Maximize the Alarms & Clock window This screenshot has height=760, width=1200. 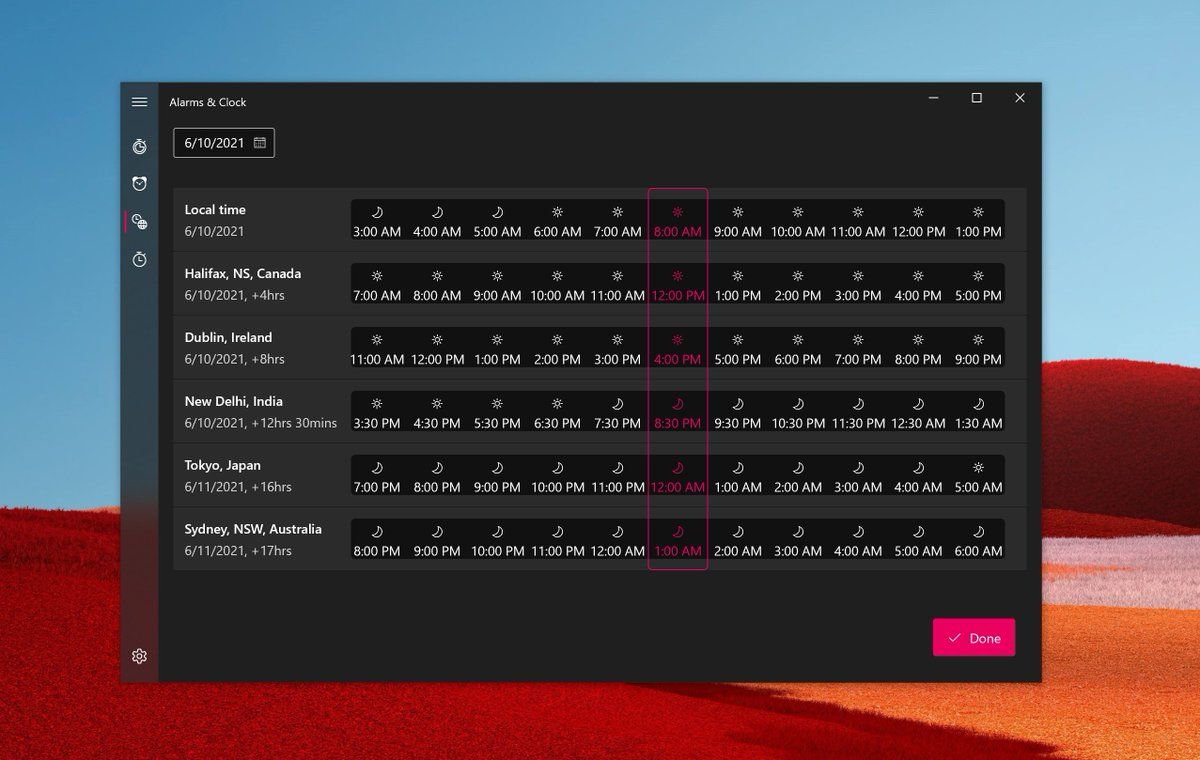tap(977, 98)
